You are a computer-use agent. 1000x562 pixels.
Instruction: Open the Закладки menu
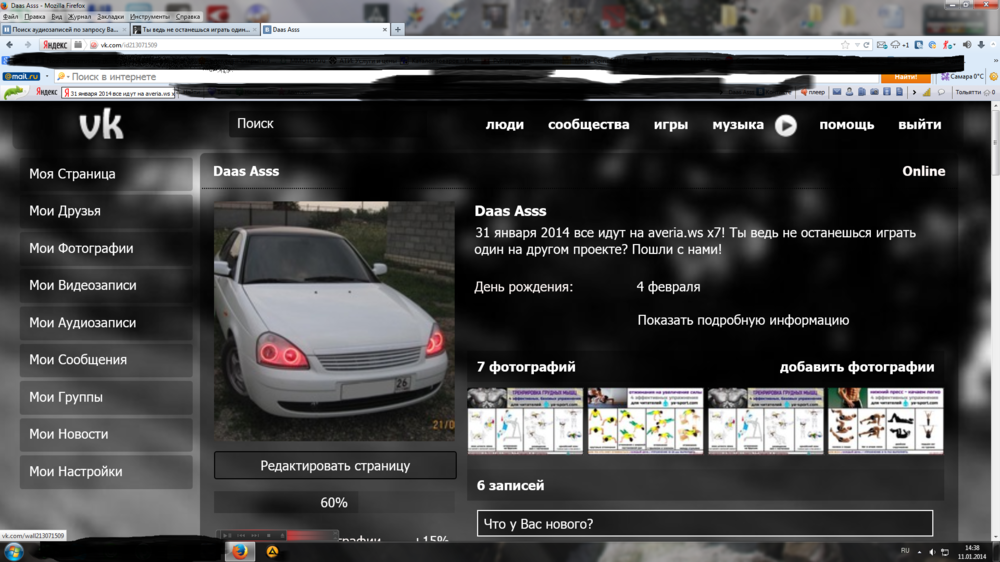point(111,17)
